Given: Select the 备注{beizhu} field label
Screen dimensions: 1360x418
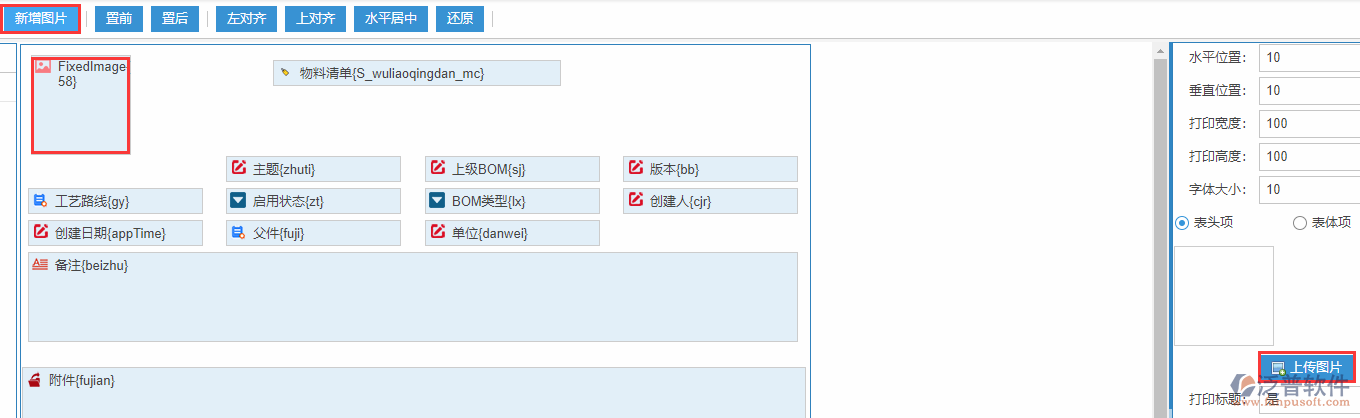Looking at the screenshot, I should pos(92,265).
